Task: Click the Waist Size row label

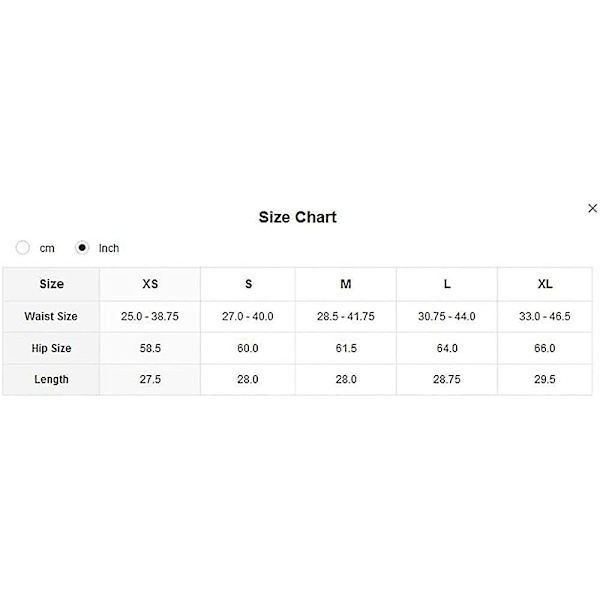Action: (51, 316)
